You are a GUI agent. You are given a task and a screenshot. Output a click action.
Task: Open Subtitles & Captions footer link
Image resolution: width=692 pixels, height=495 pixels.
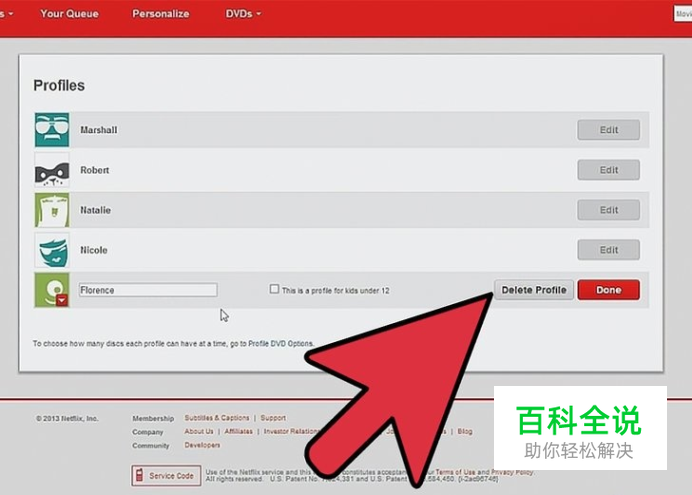point(217,417)
